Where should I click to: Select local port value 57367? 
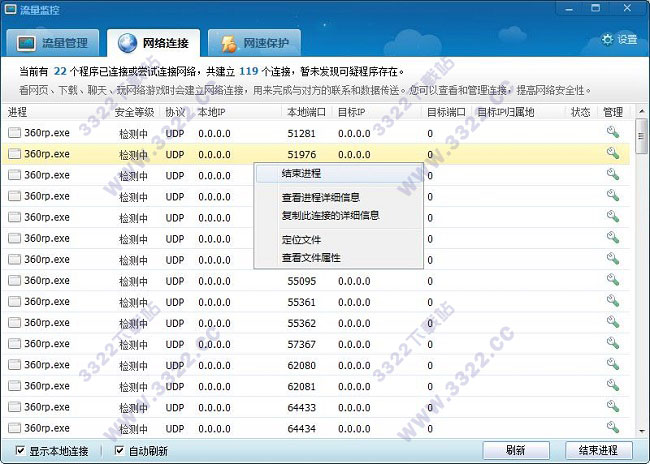(x=302, y=344)
